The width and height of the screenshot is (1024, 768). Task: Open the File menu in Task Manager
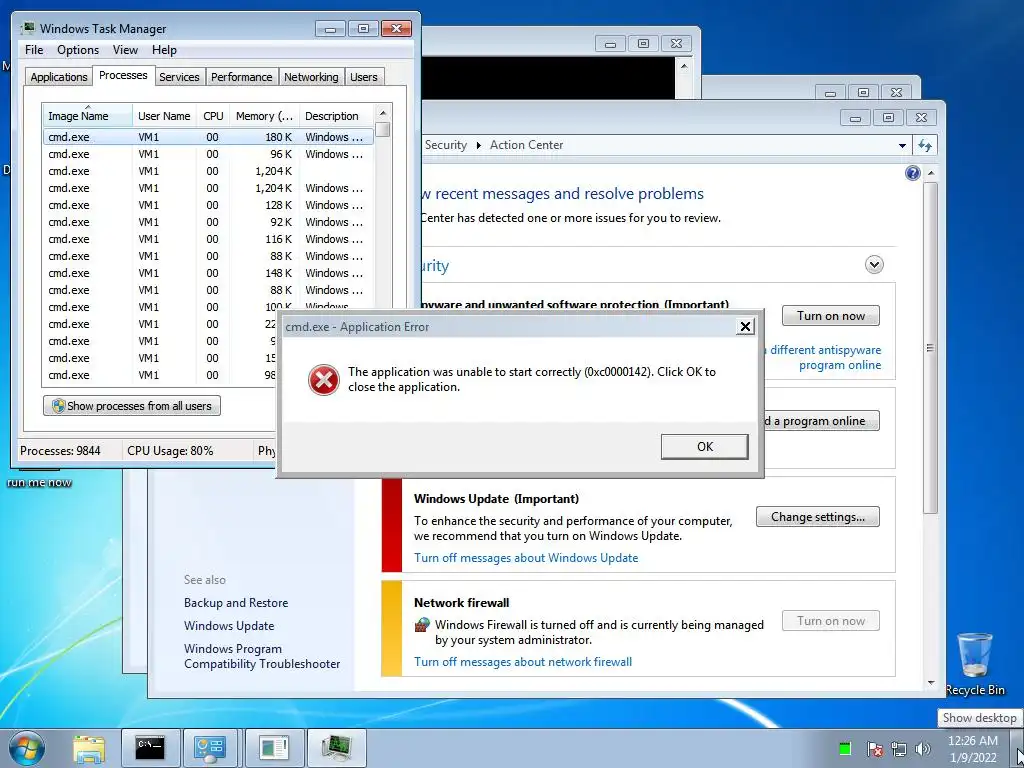click(x=34, y=50)
